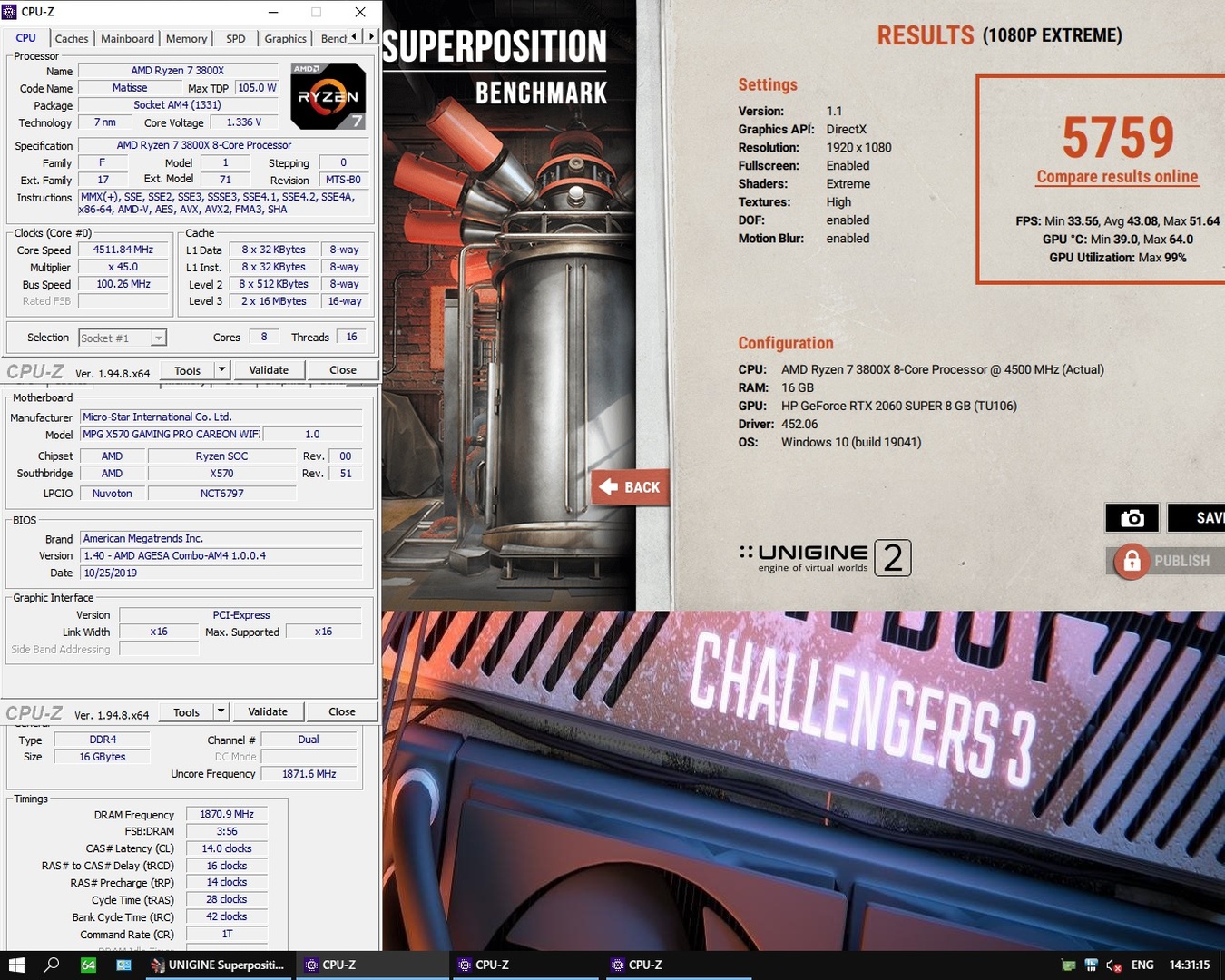Click Validate in the CPU tab window
The height and width of the screenshot is (980, 1225).
pos(269,370)
